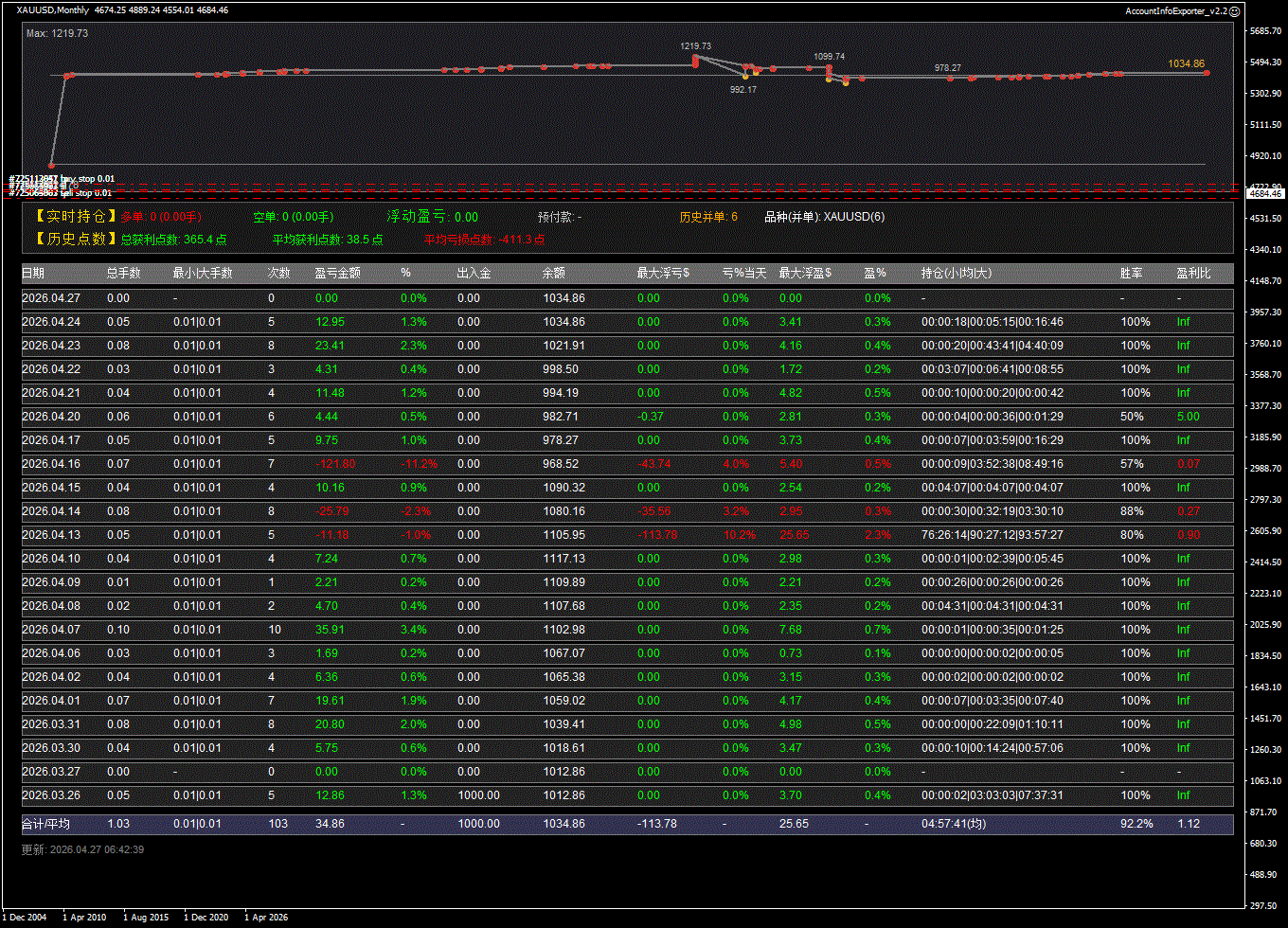Click the 胜率 column header

1131,273
